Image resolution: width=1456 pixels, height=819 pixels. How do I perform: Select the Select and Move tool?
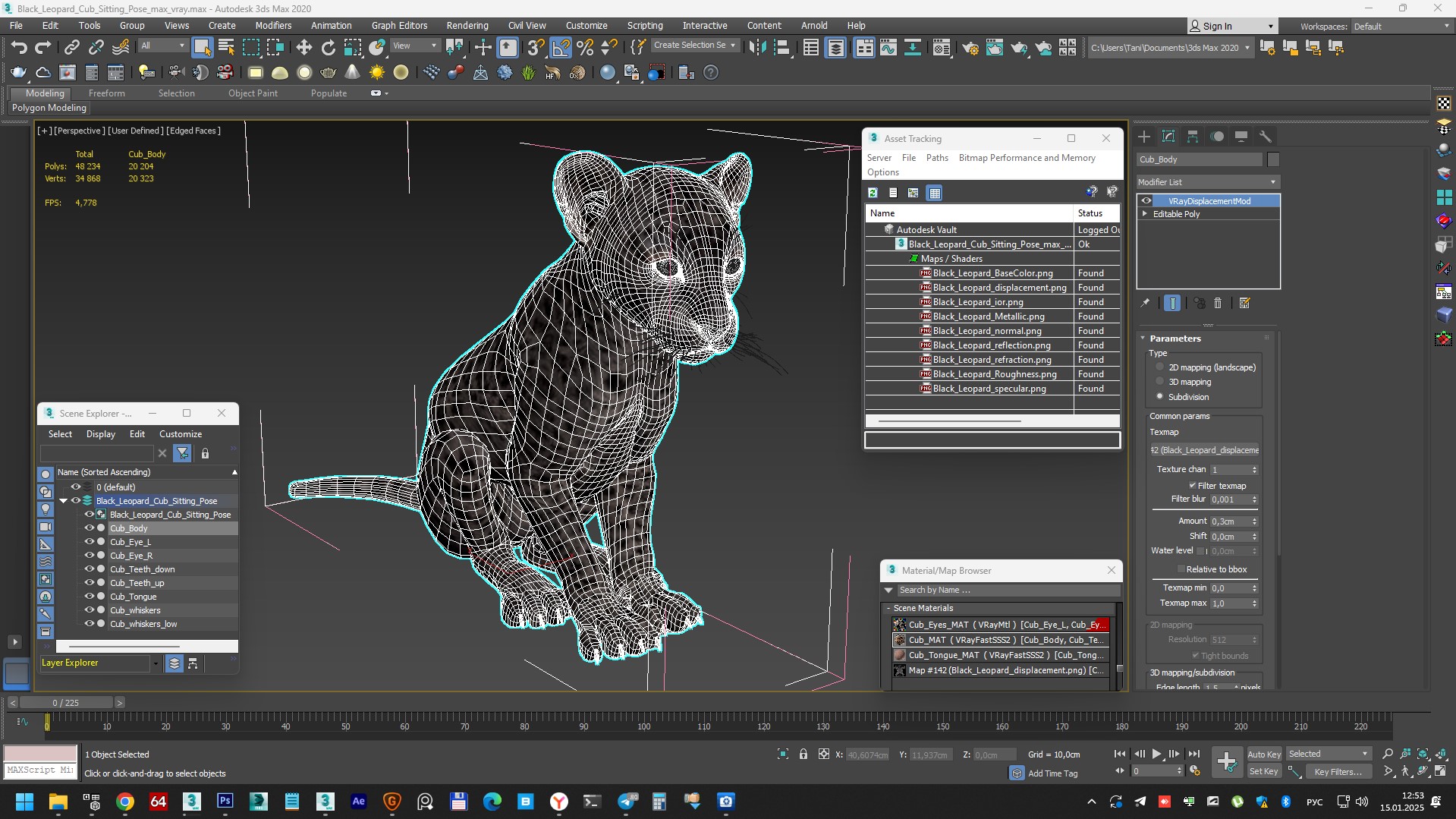click(303, 47)
